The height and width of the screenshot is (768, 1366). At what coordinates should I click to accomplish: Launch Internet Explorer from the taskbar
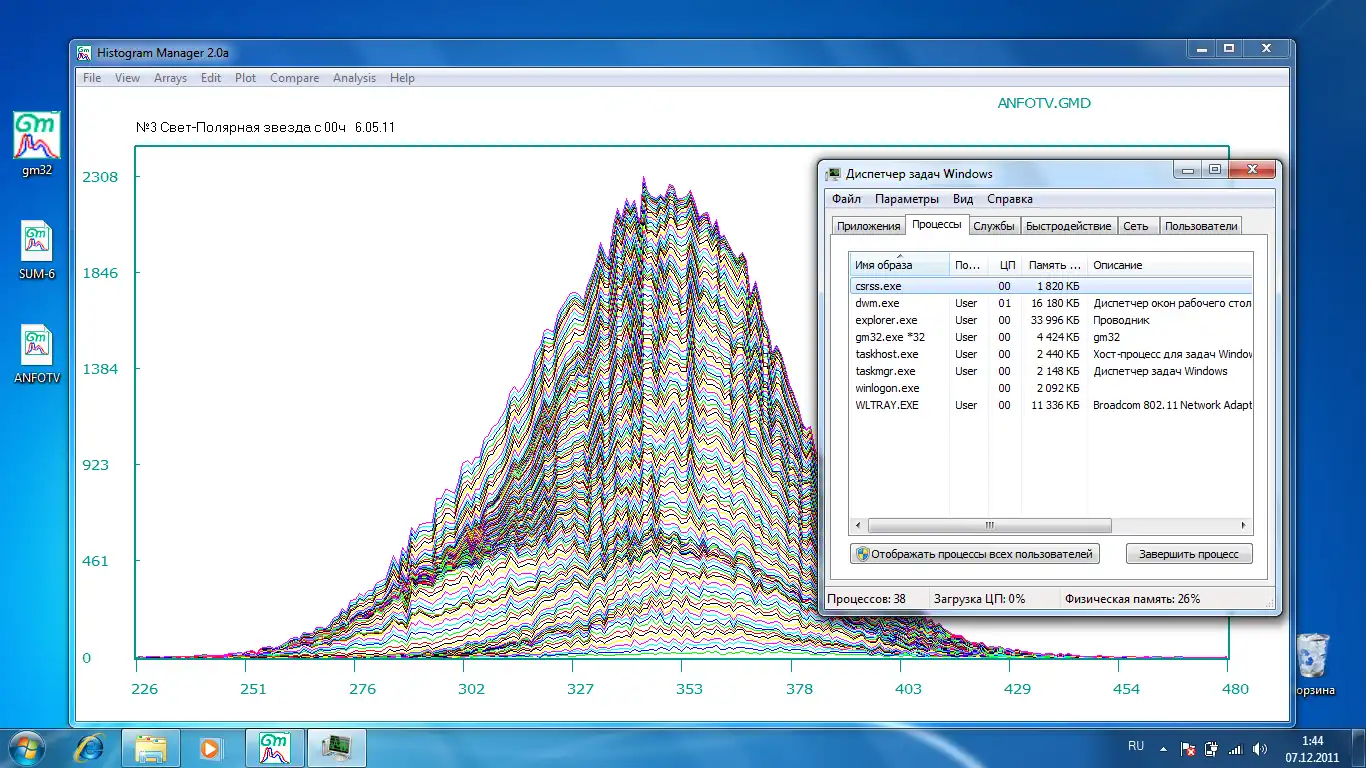click(x=90, y=747)
